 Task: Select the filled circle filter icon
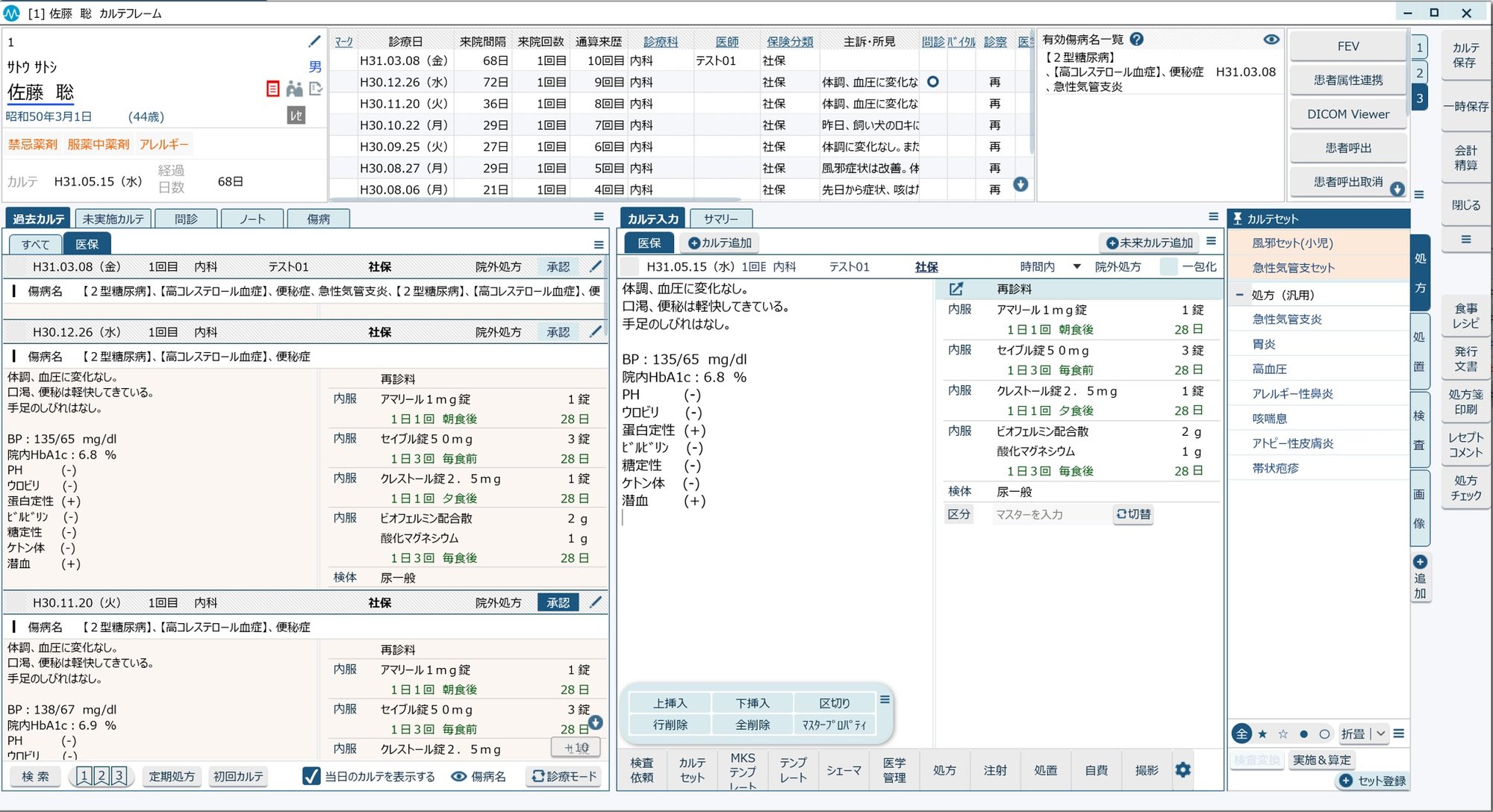click(x=1303, y=734)
